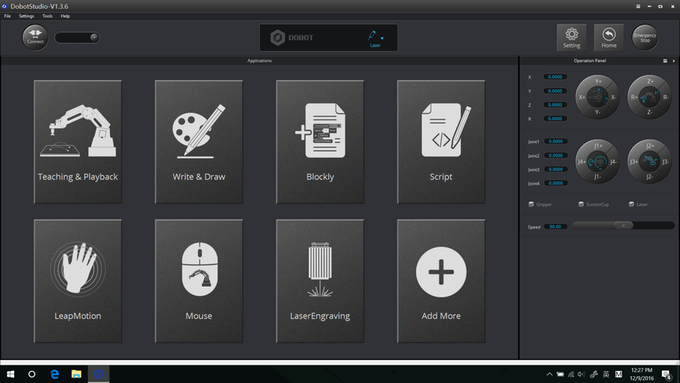Raise the arm with Z+
The width and height of the screenshot is (680, 383).
[x=650, y=81]
